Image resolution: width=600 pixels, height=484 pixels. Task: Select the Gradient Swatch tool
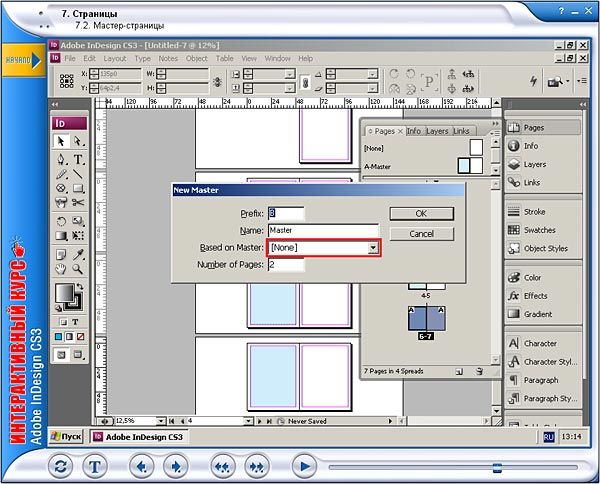pyautogui.click(x=61, y=235)
